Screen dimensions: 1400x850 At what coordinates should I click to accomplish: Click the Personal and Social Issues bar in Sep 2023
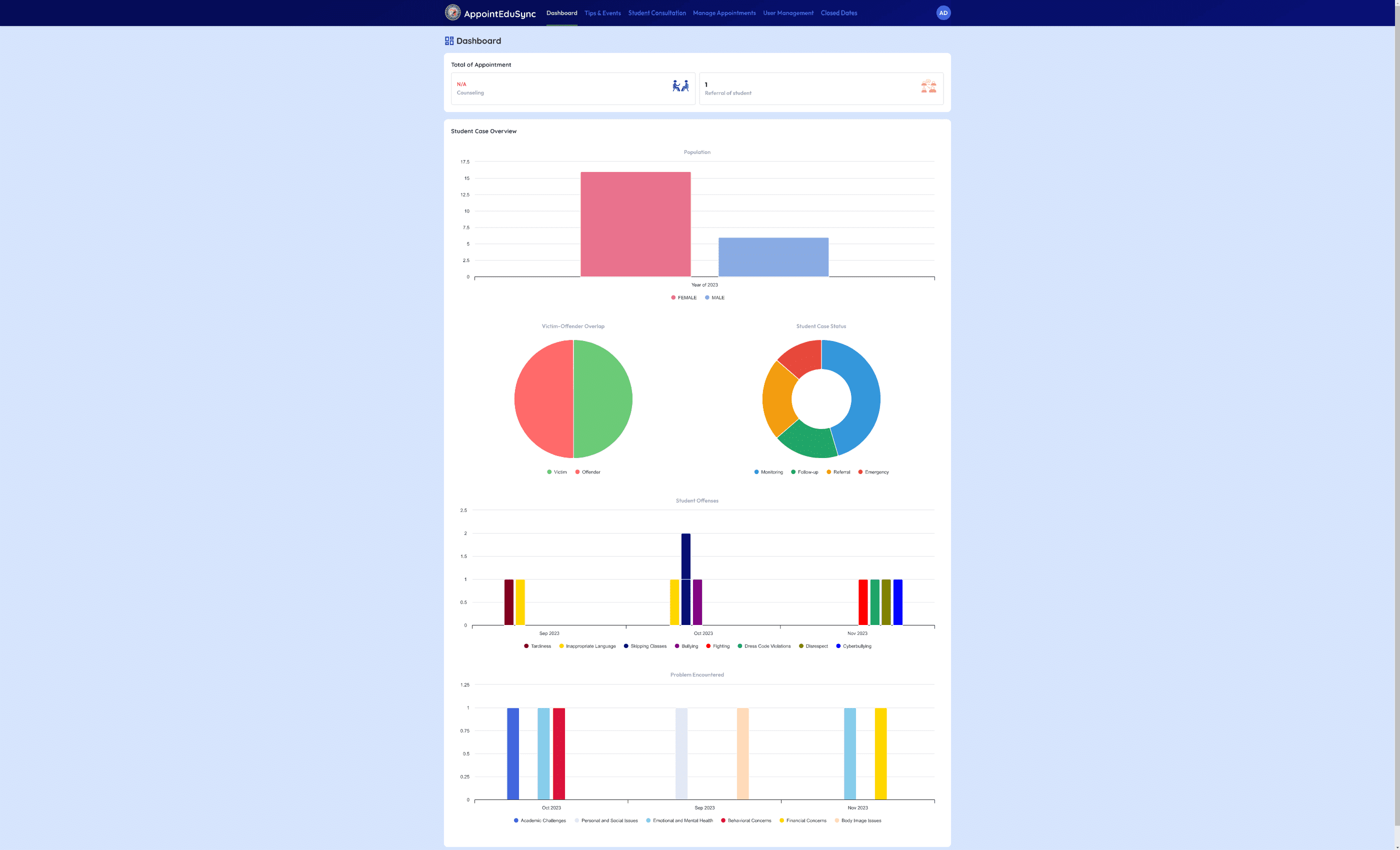pyautogui.click(x=681, y=753)
